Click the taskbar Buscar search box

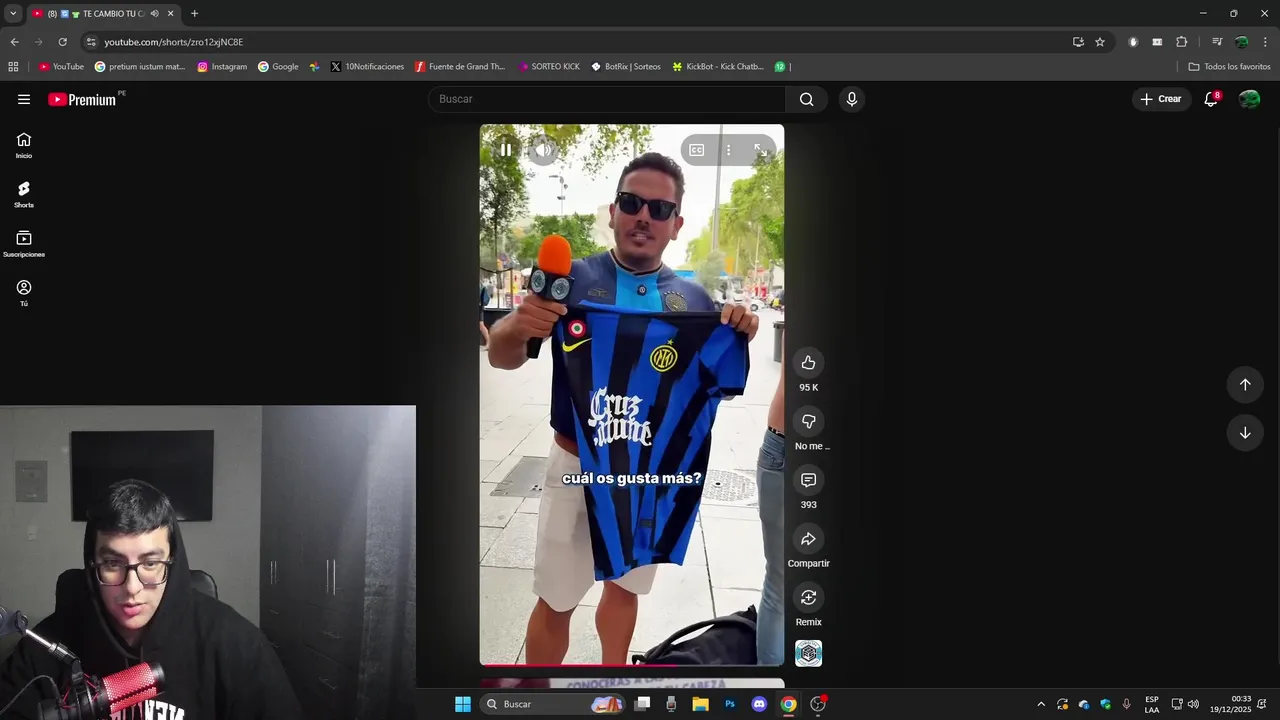click(x=554, y=704)
